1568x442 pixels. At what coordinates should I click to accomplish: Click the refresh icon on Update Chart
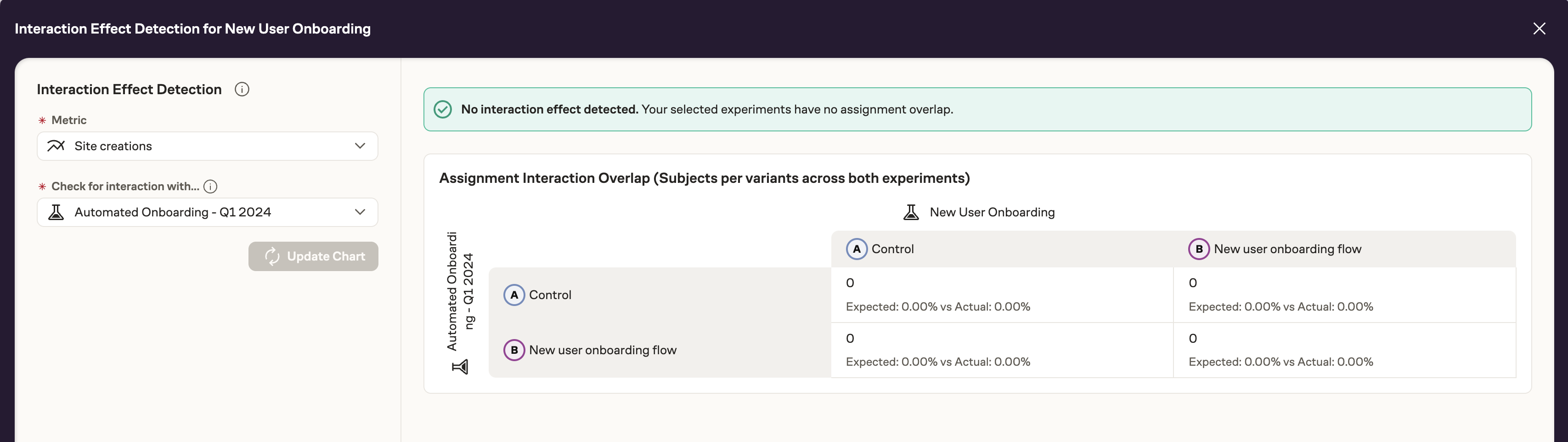coord(272,256)
